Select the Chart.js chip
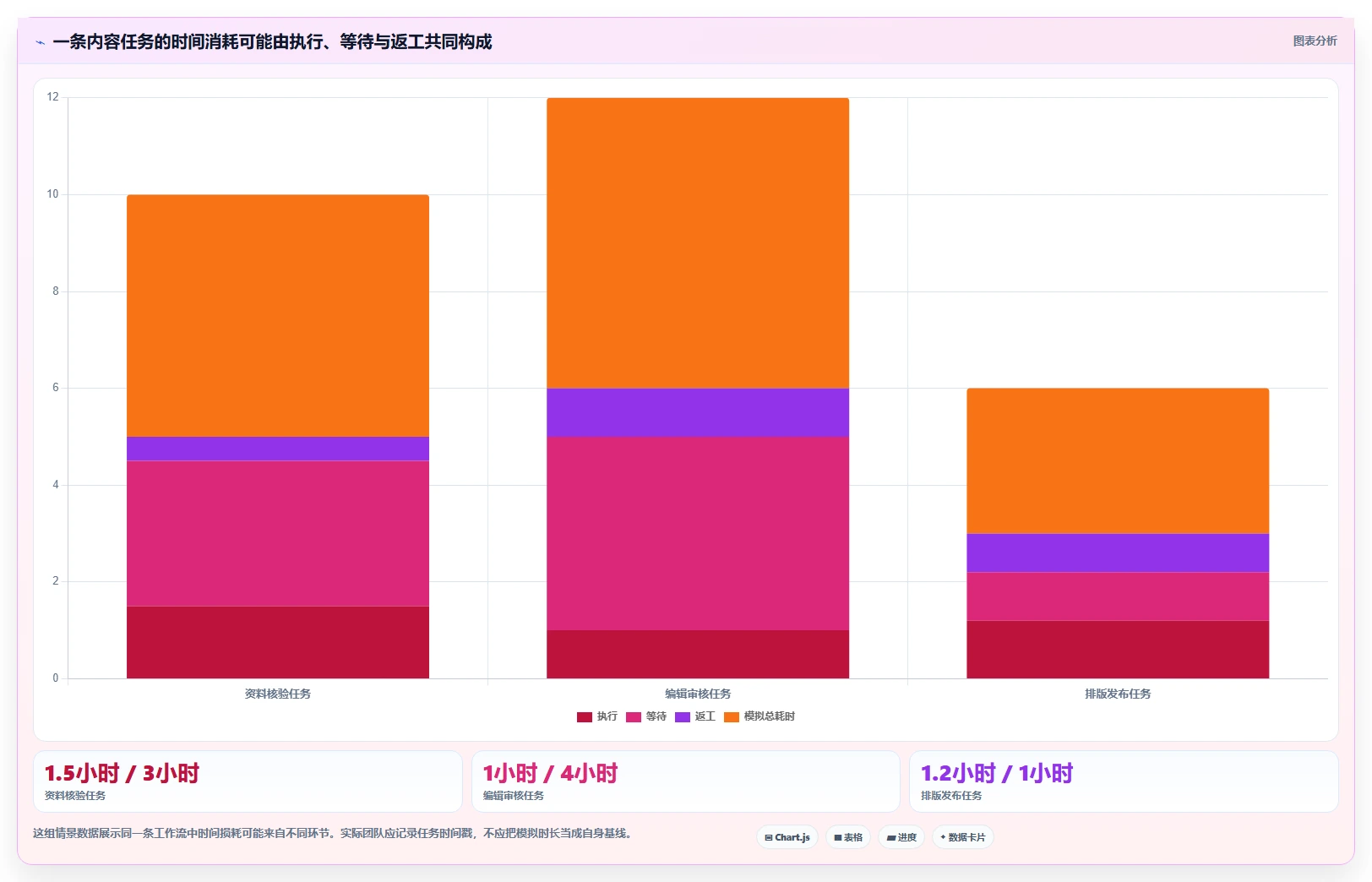This screenshot has height=882, width=1372. (x=787, y=837)
